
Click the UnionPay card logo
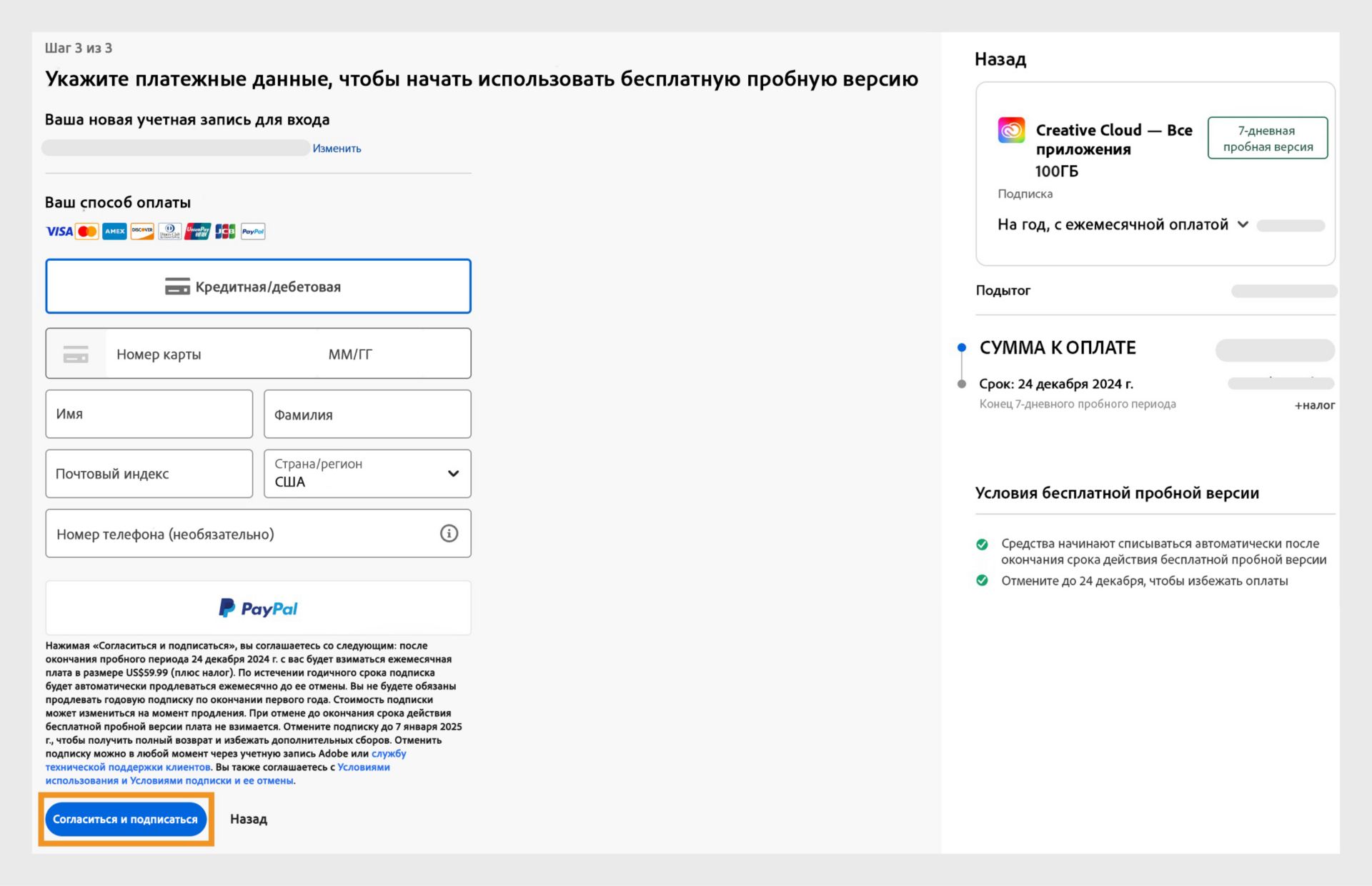tap(197, 232)
